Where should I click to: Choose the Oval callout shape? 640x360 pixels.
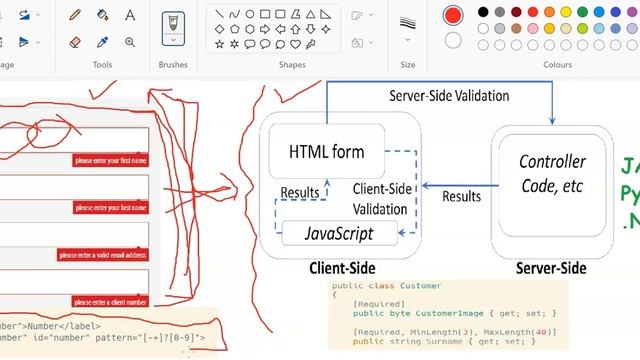tap(265, 44)
